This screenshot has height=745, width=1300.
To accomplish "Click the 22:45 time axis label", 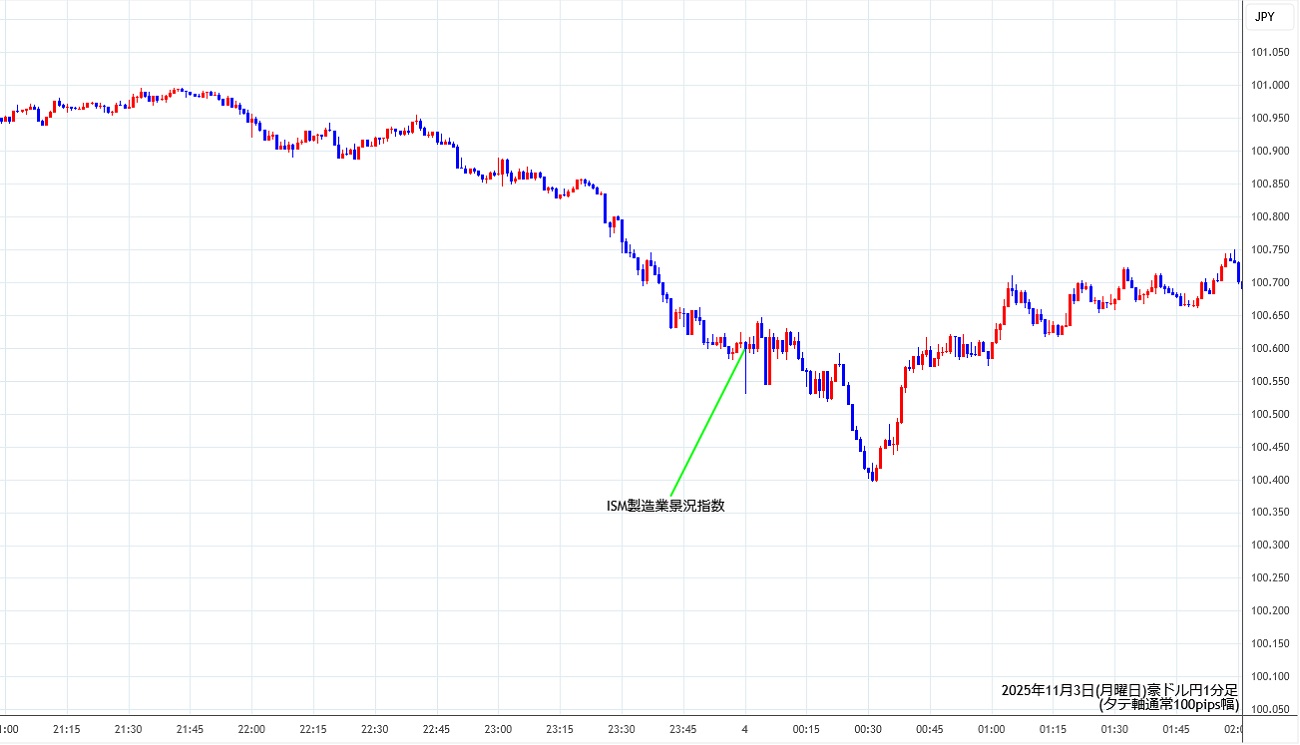I will (437, 730).
